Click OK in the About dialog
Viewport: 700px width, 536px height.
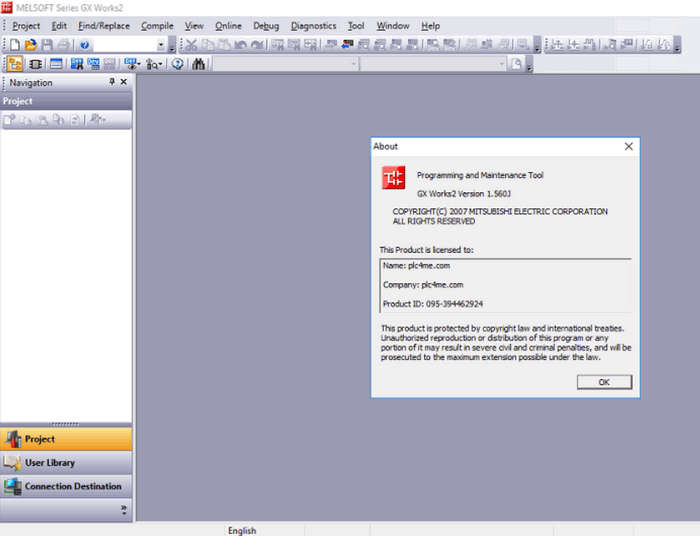[604, 382]
